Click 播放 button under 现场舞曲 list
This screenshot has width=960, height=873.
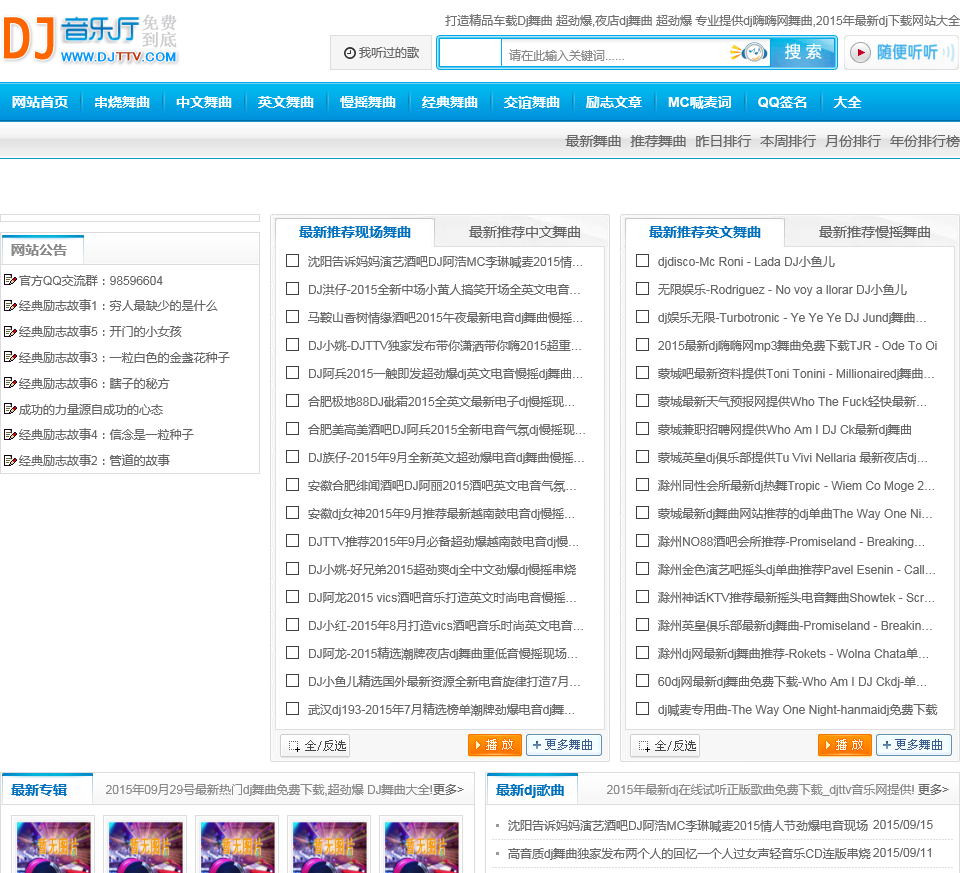point(495,744)
